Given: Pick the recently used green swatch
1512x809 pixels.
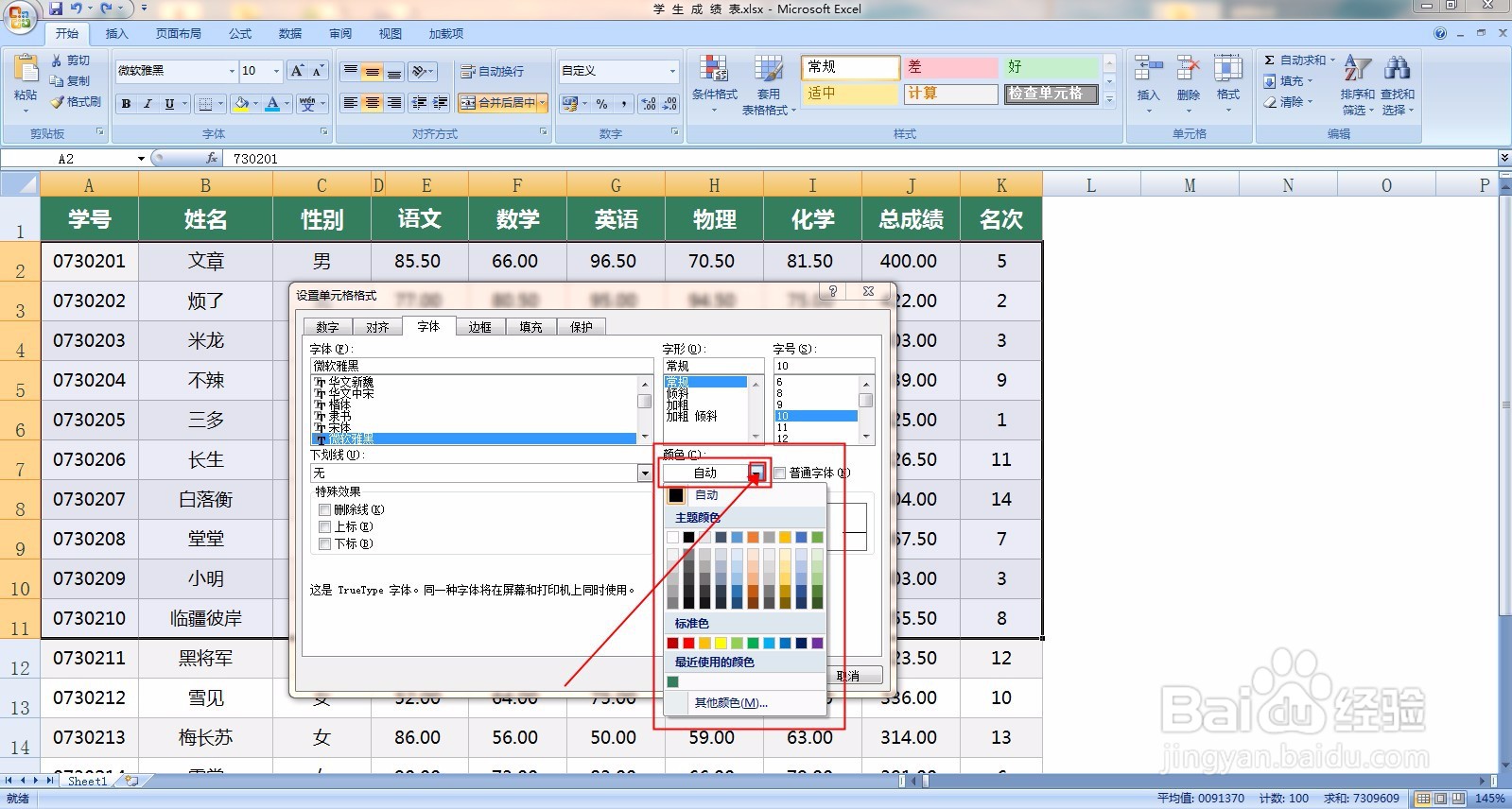Looking at the screenshot, I should point(672,681).
